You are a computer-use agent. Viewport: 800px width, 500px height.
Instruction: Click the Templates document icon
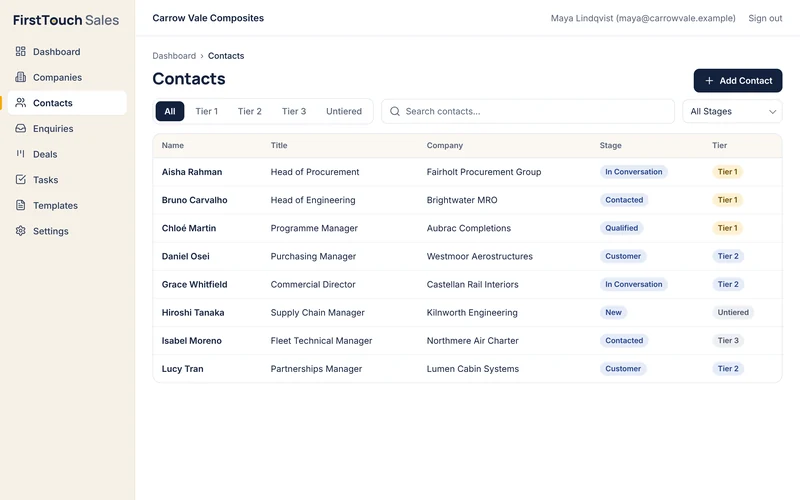coord(20,205)
